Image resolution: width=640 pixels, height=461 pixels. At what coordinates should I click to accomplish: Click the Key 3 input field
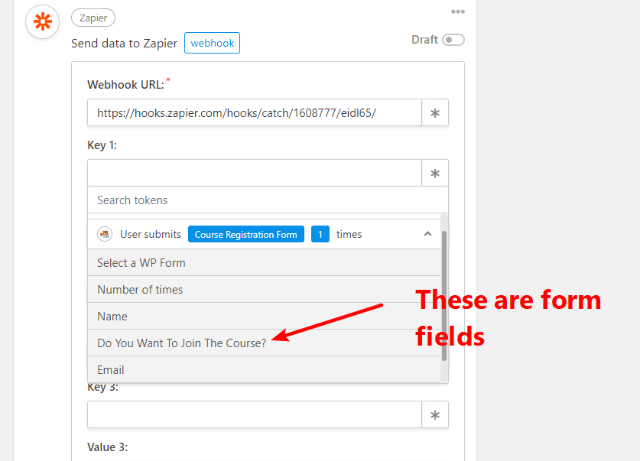pos(254,414)
